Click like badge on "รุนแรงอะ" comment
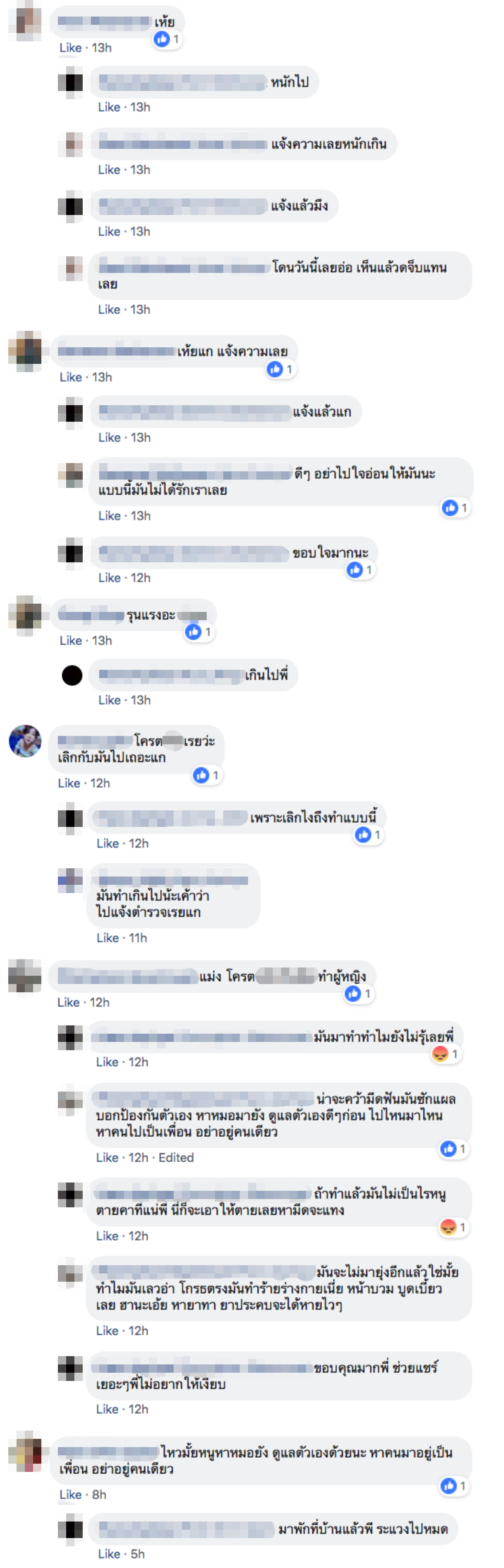504x1568 pixels. pos(199,632)
